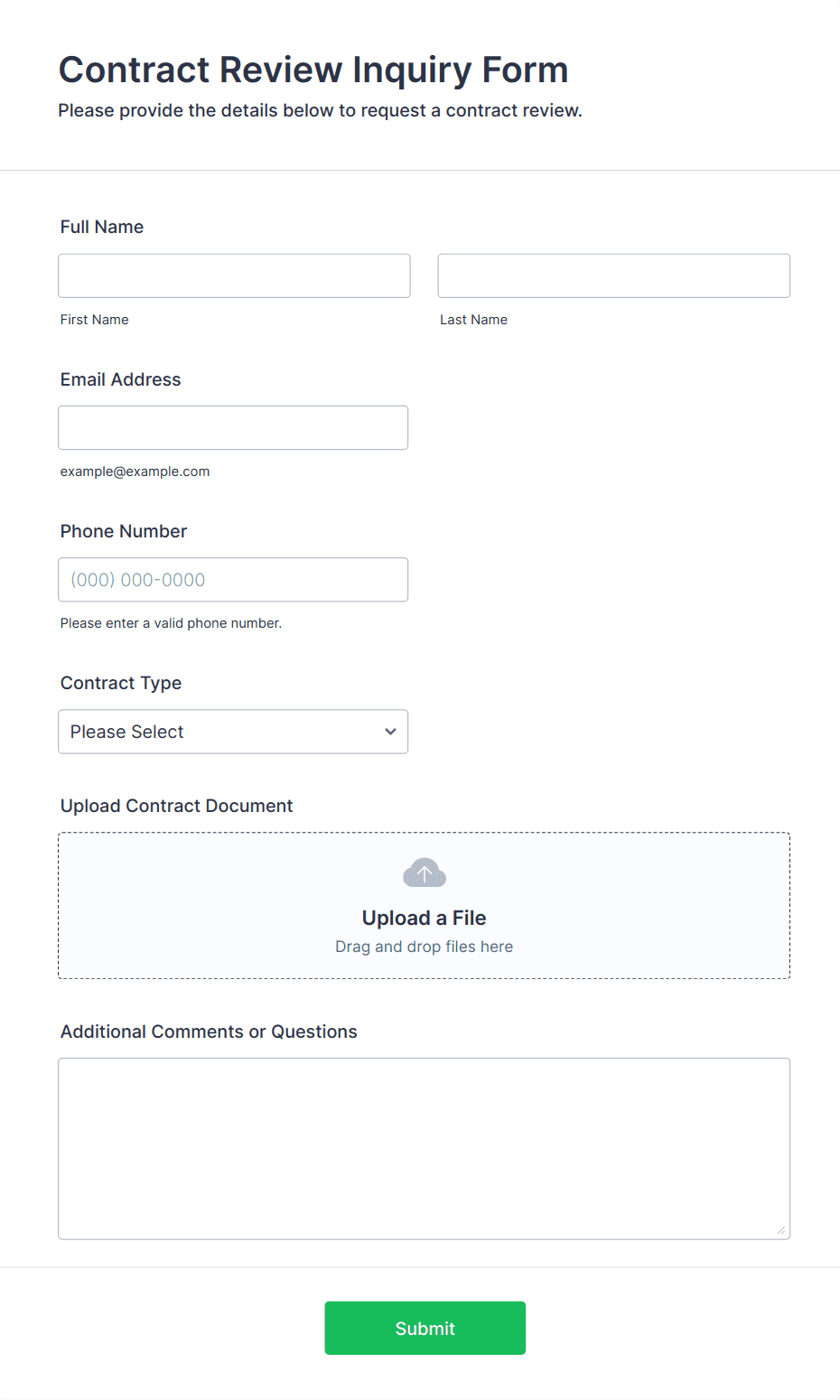Click inside the Additional Comments text area
Image resolution: width=840 pixels, height=1400 pixels.
(x=424, y=1148)
